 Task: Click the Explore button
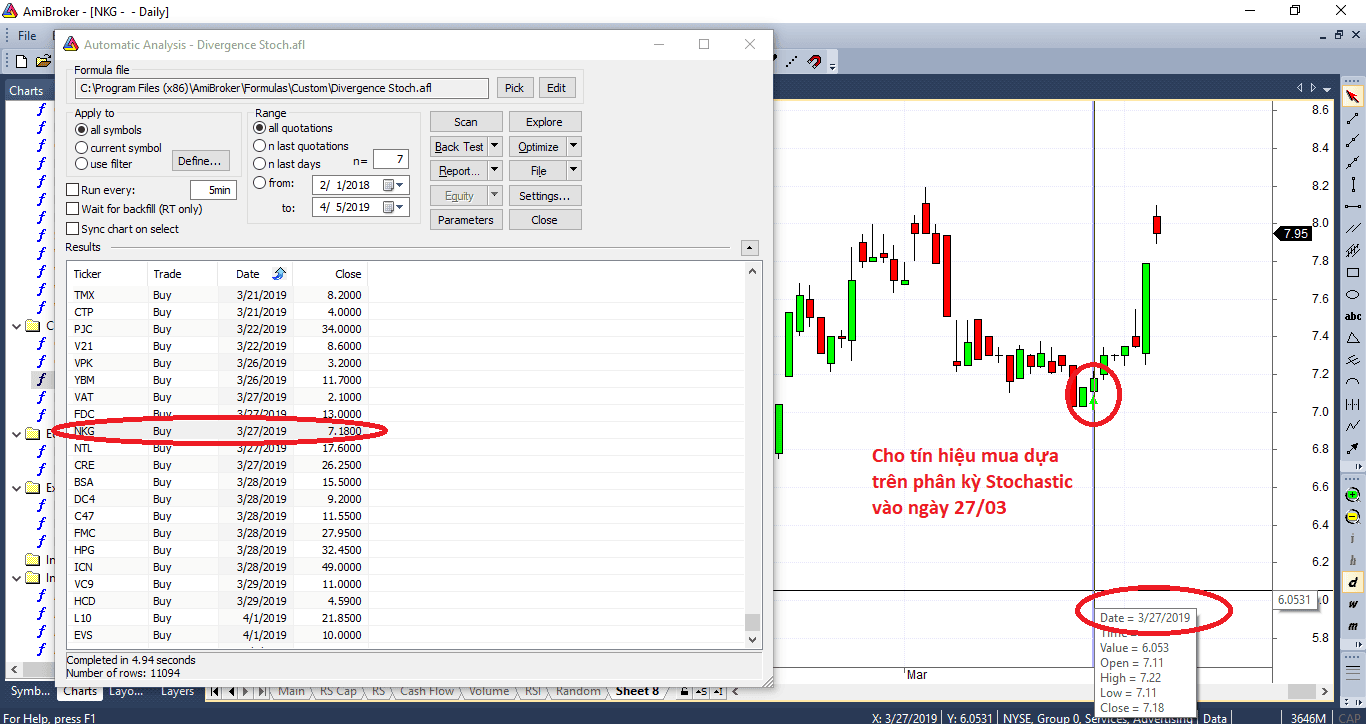click(545, 122)
